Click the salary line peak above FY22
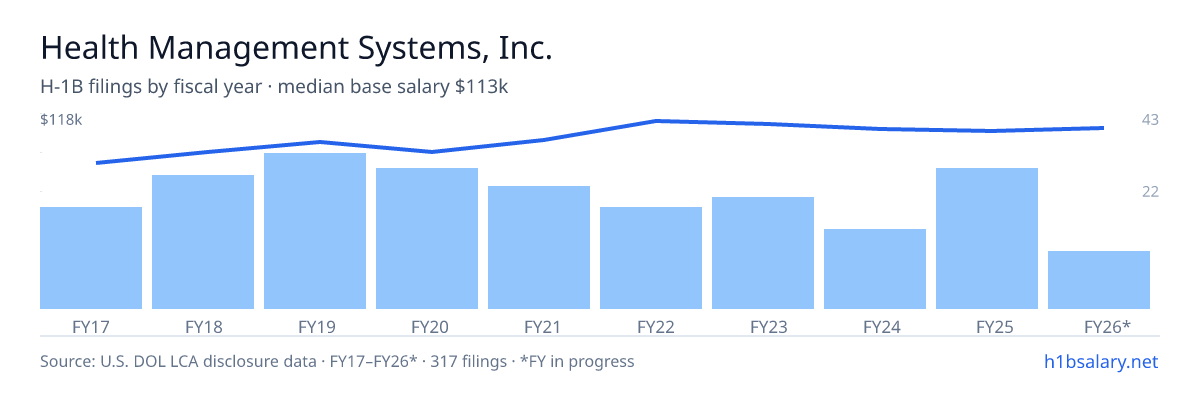The height and width of the screenshot is (400, 1200). [x=656, y=121]
